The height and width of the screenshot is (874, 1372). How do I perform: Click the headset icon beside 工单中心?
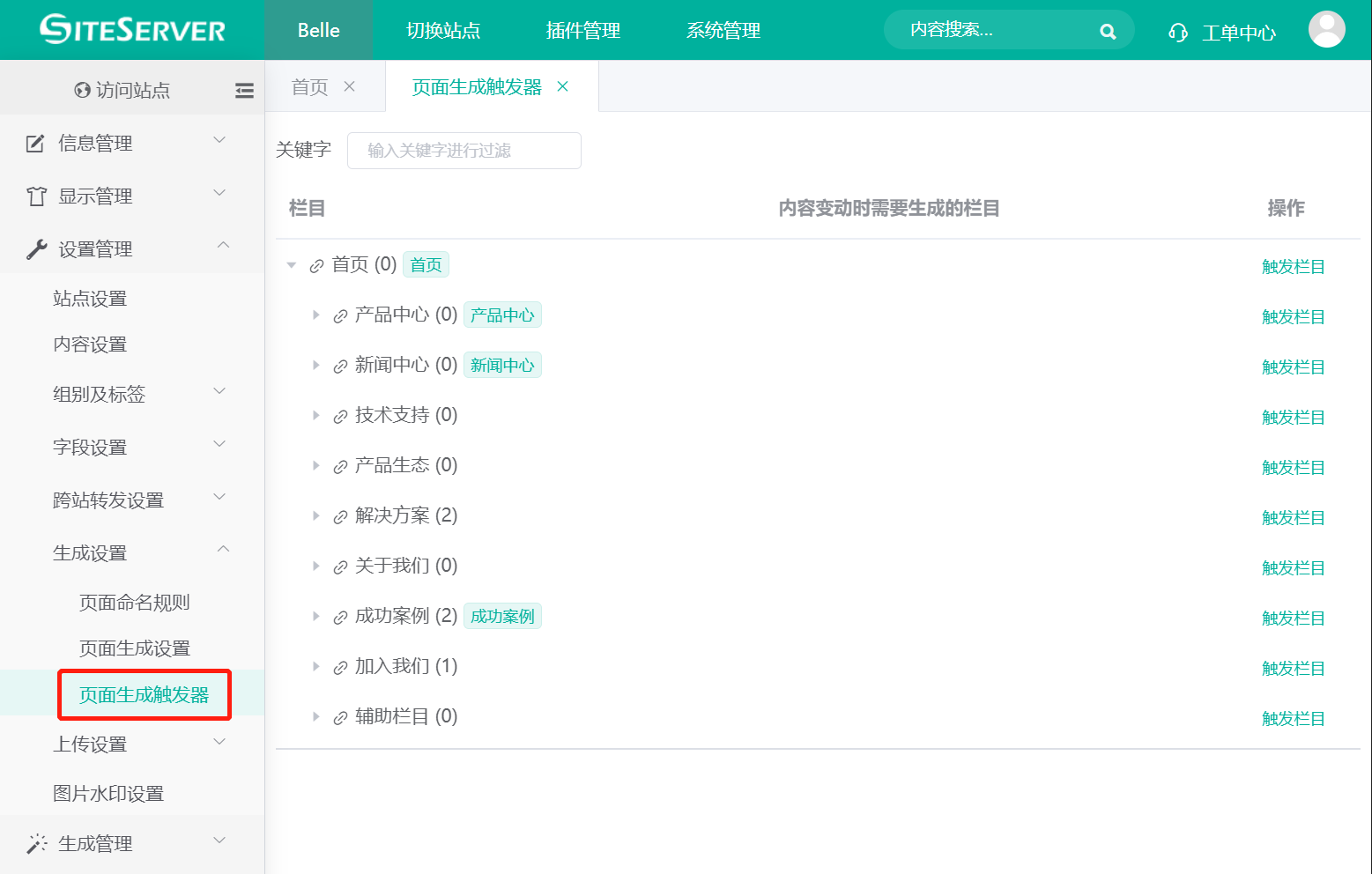[x=1177, y=32]
